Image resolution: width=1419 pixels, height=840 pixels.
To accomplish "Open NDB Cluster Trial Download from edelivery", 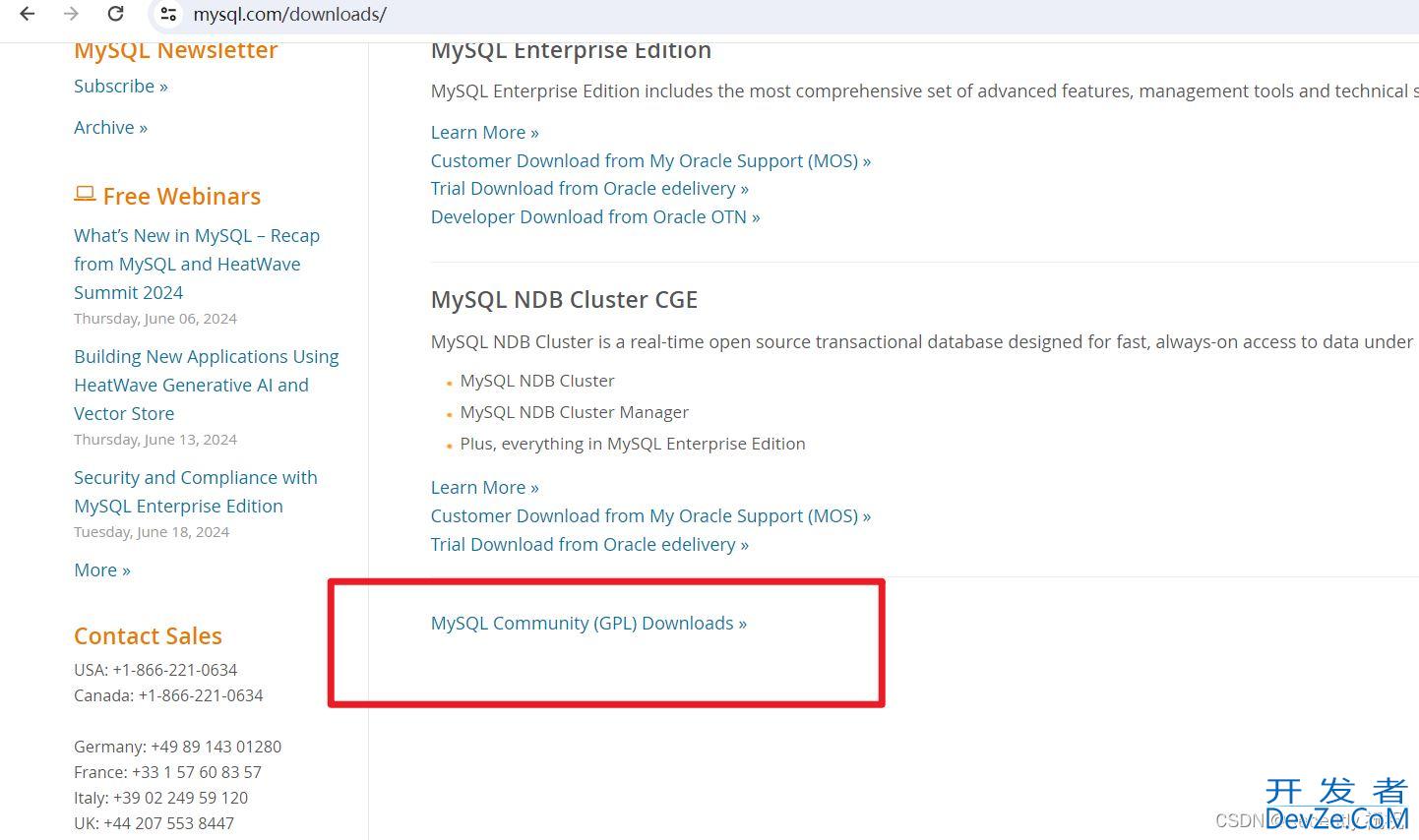I will [589, 545].
